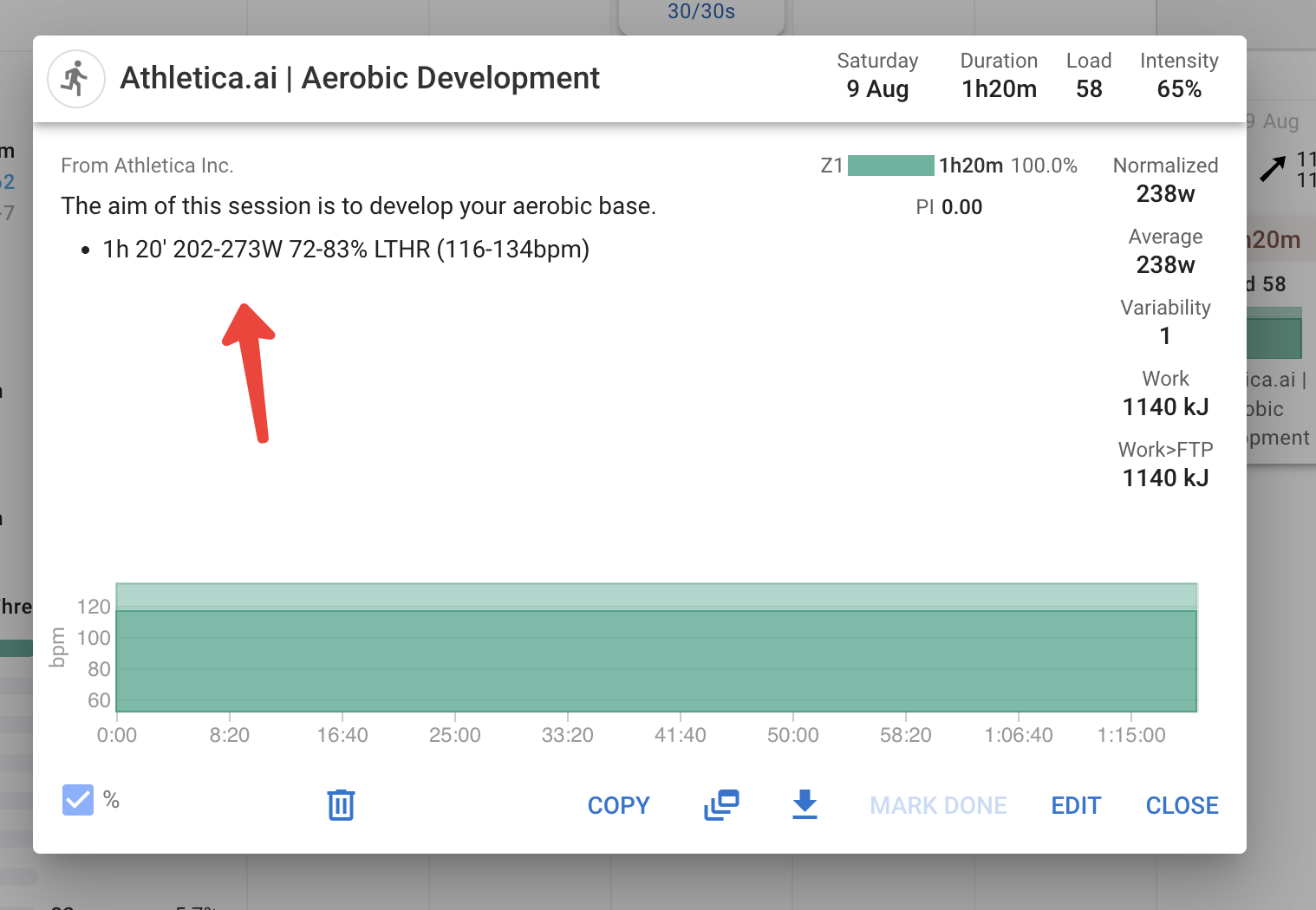
Task: Click the Work>FTP 1140 kJ value
Action: pyautogui.click(x=1165, y=478)
